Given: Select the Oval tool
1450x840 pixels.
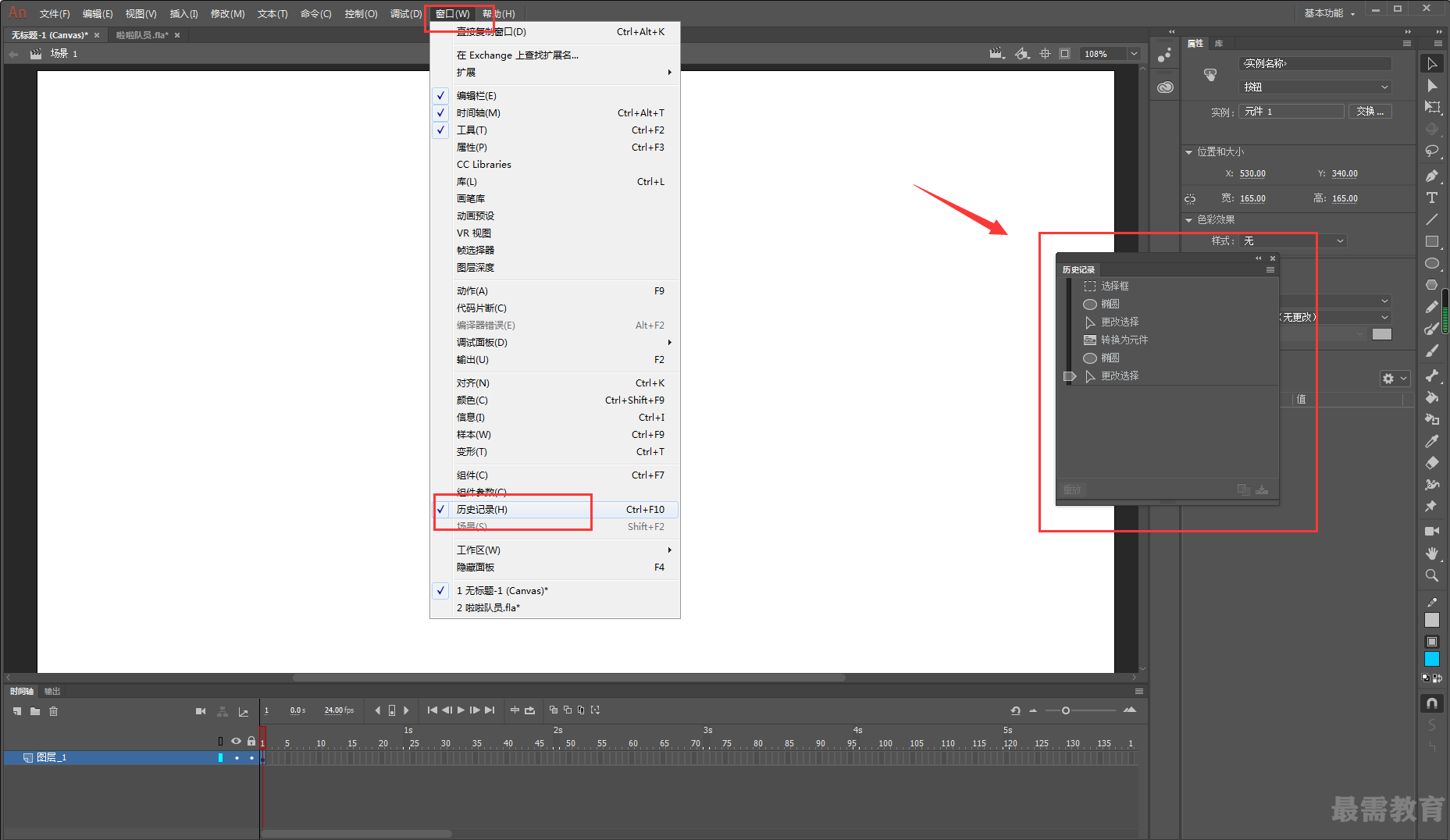Looking at the screenshot, I should click(1431, 263).
